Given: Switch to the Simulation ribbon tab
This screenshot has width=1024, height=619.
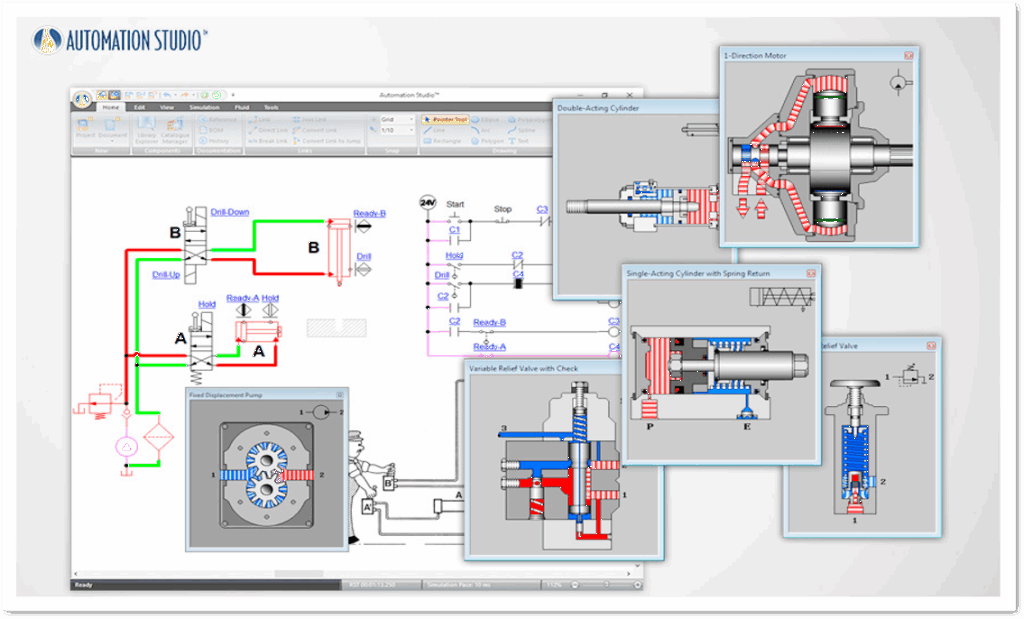Looking at the screenshot, I should (204, 107).
